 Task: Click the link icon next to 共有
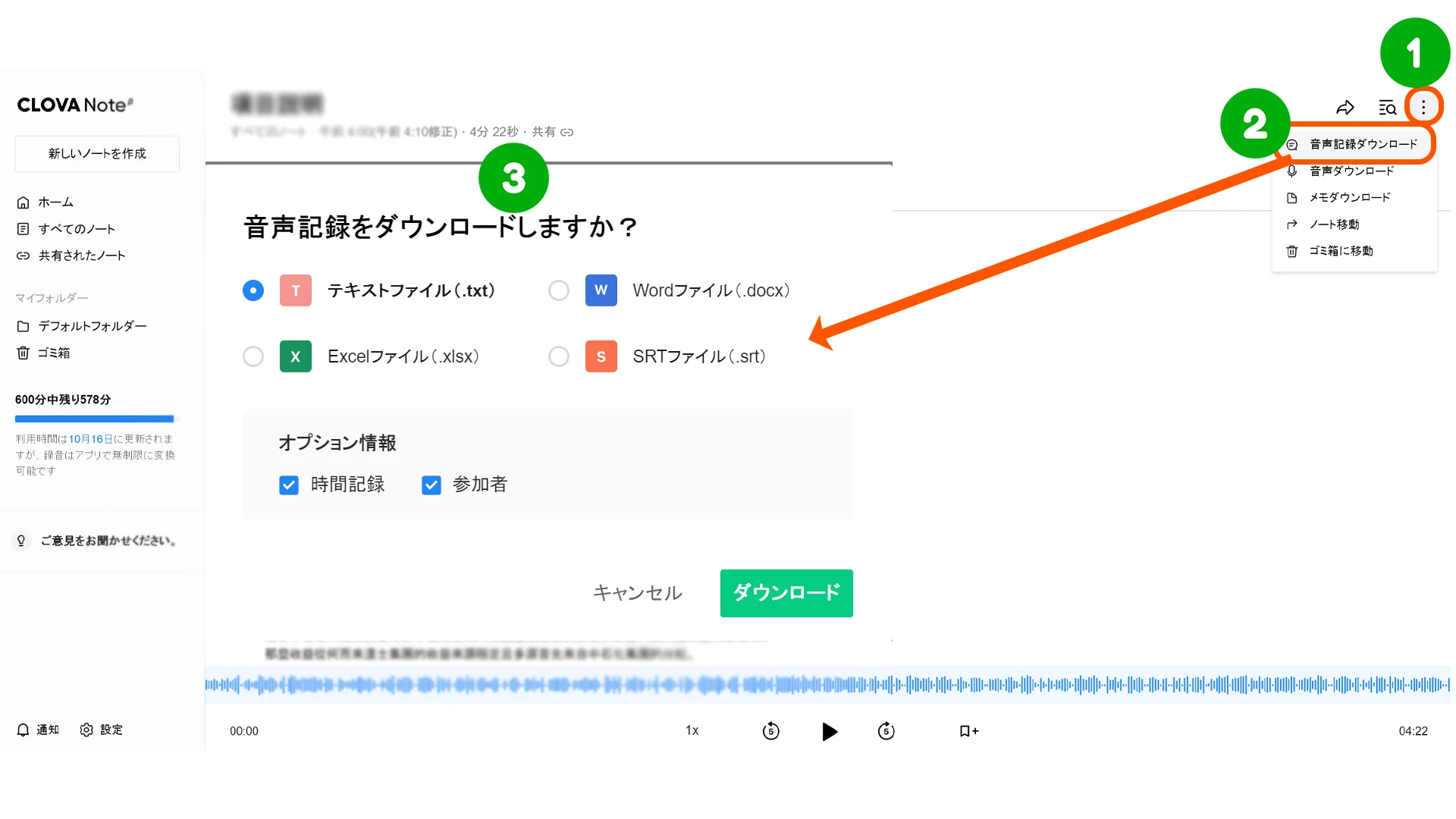566,132
